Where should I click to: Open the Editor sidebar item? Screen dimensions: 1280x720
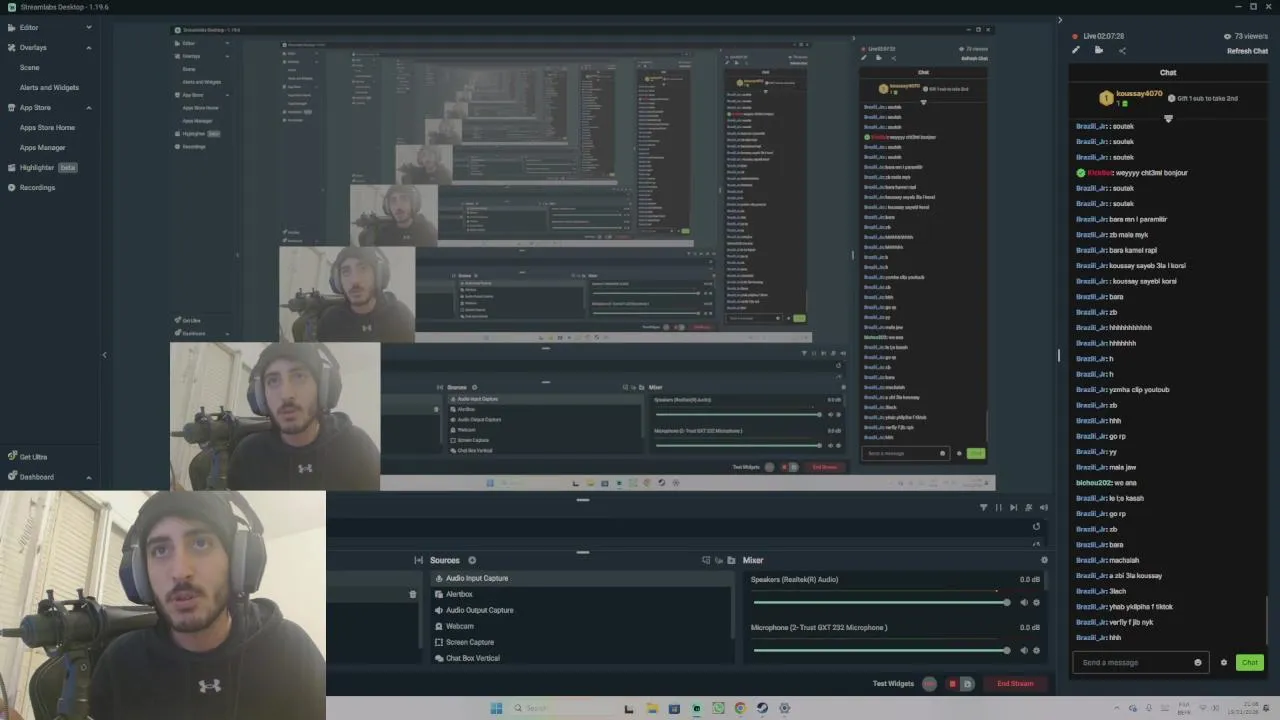[29, 27]
